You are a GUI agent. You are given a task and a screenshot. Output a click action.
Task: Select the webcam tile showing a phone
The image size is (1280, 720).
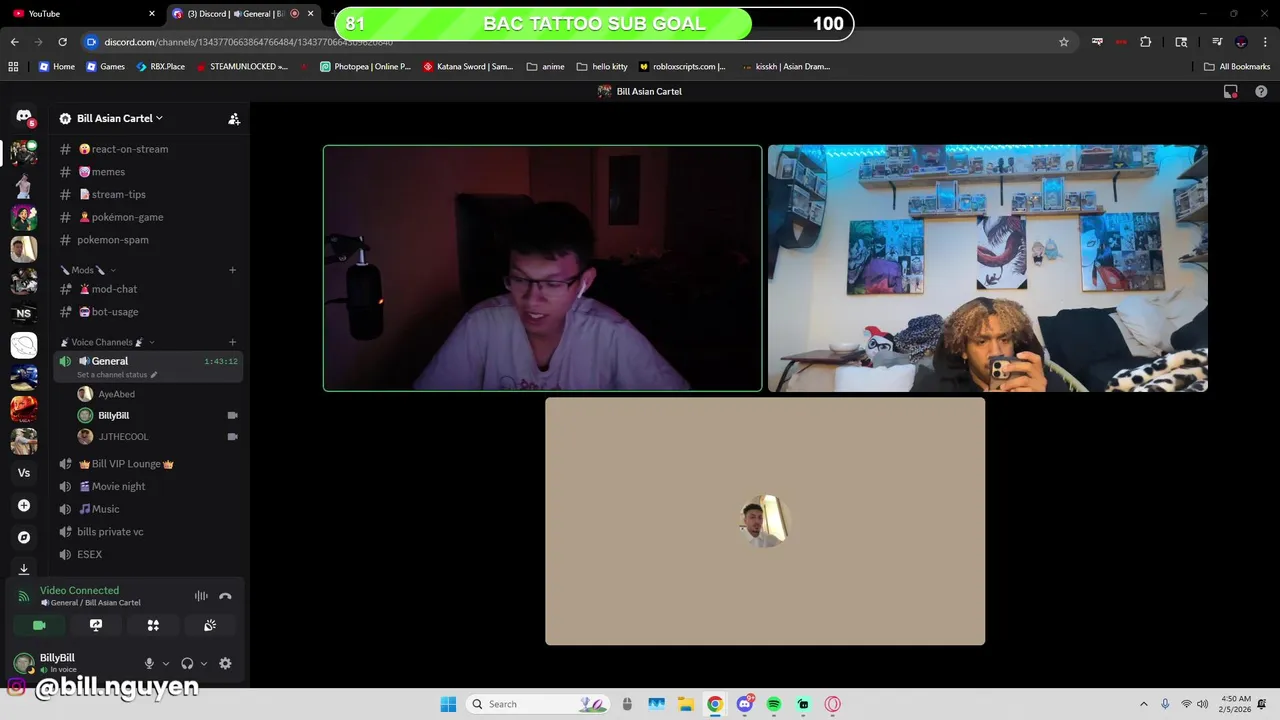click(988, 268)
